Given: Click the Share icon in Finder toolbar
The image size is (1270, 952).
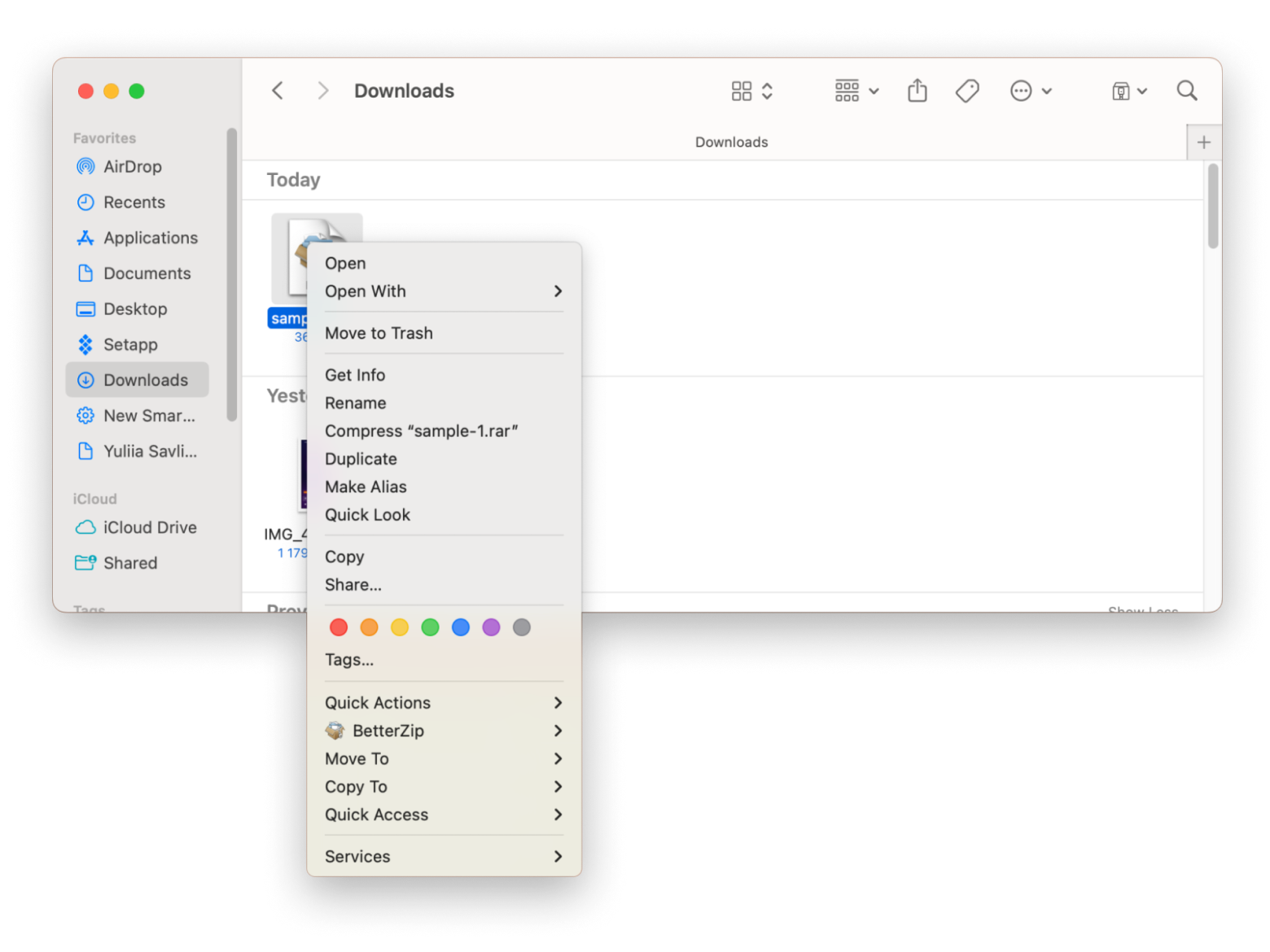Looking at the screenshot, I should point(917,90).
